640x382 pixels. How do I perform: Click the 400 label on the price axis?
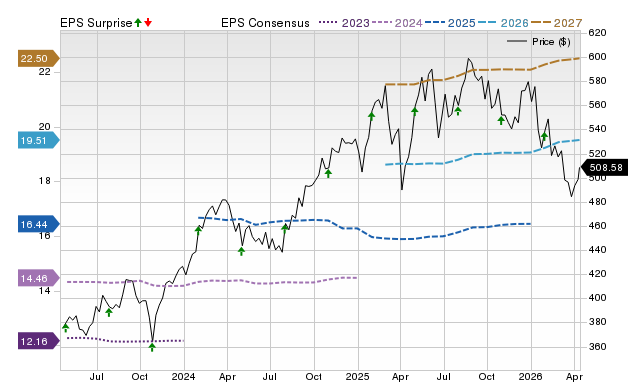pyautogui.click(x=597, y=298)
